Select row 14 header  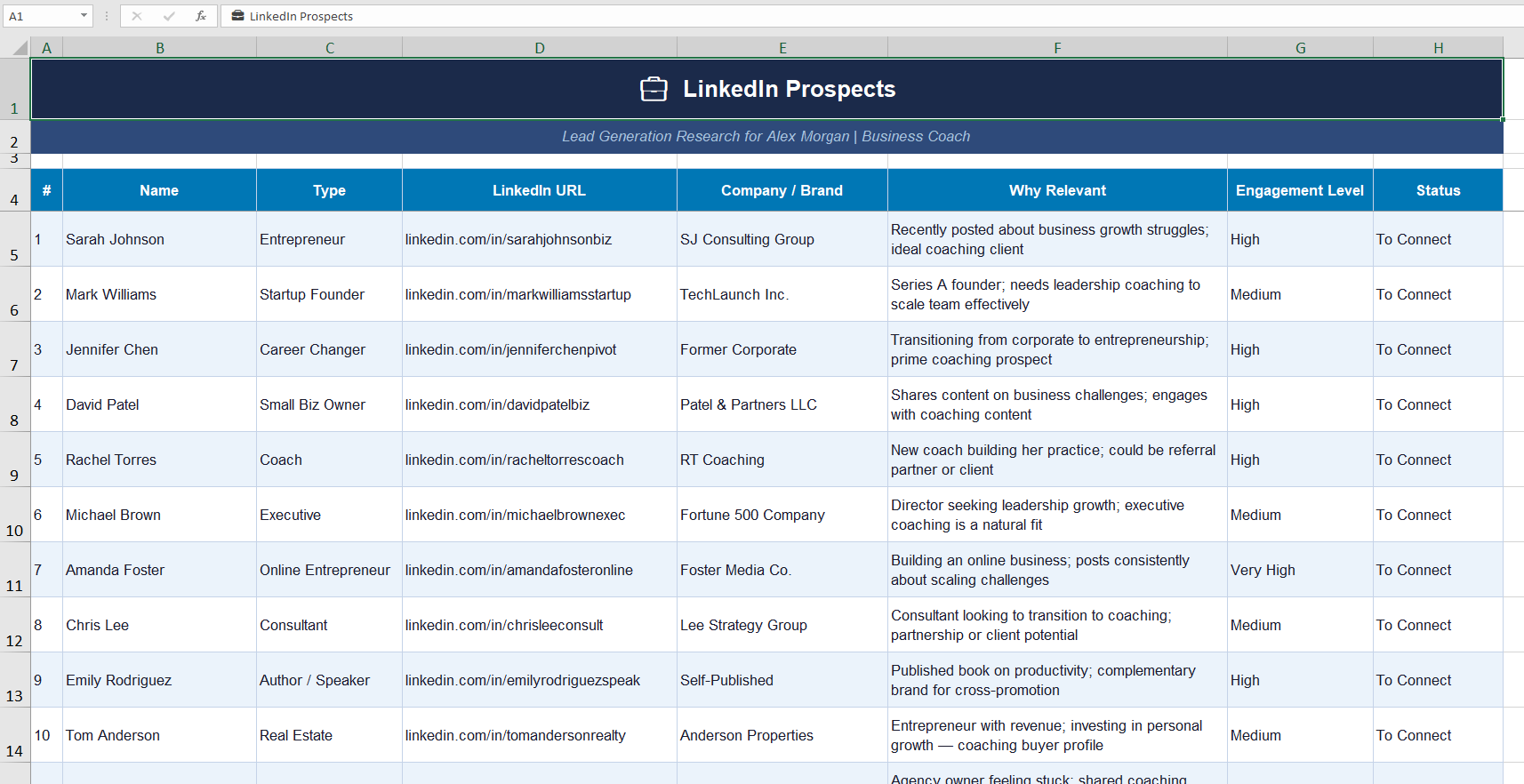pyautogui.click(x=14, y=735)
